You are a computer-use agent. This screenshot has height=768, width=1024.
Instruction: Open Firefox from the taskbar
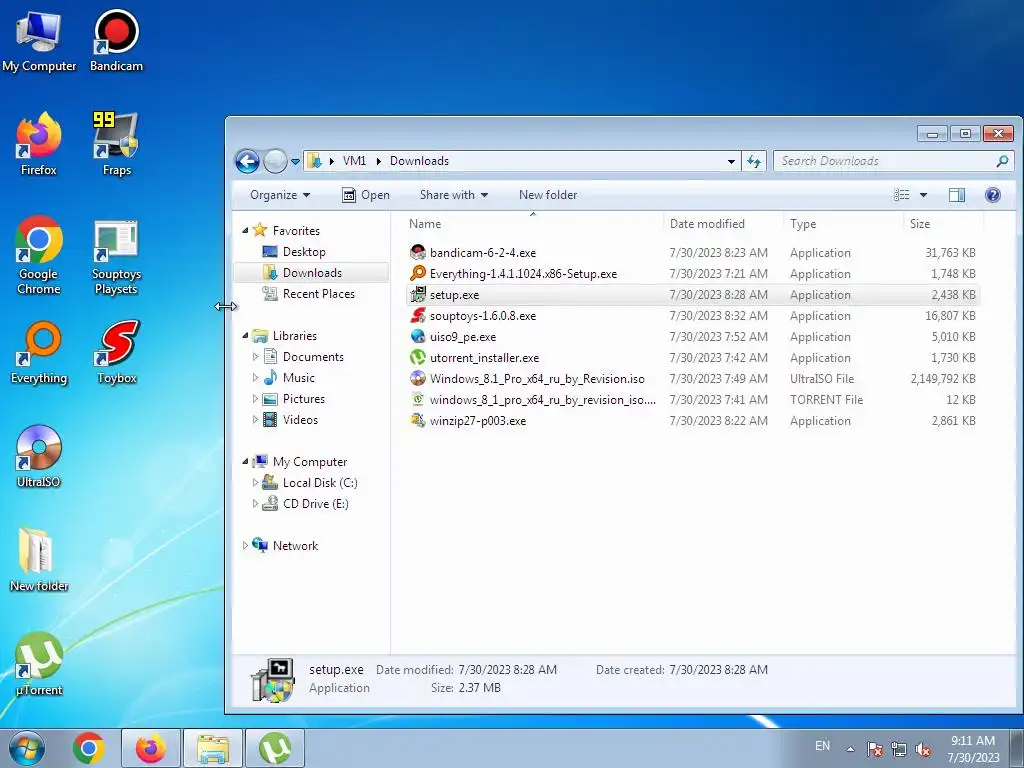click(151, 748)
